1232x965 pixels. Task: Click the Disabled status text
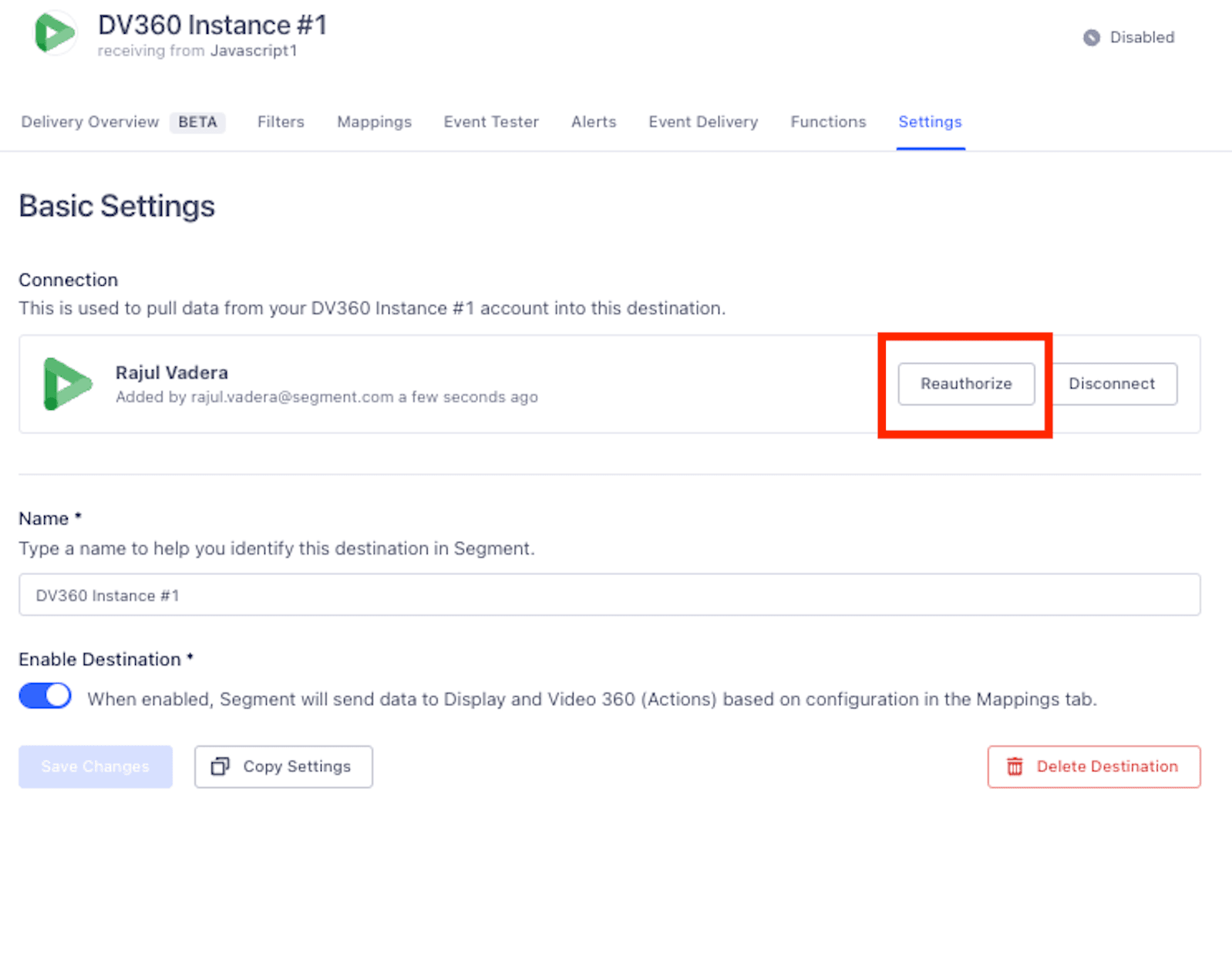coord(1142,38)
